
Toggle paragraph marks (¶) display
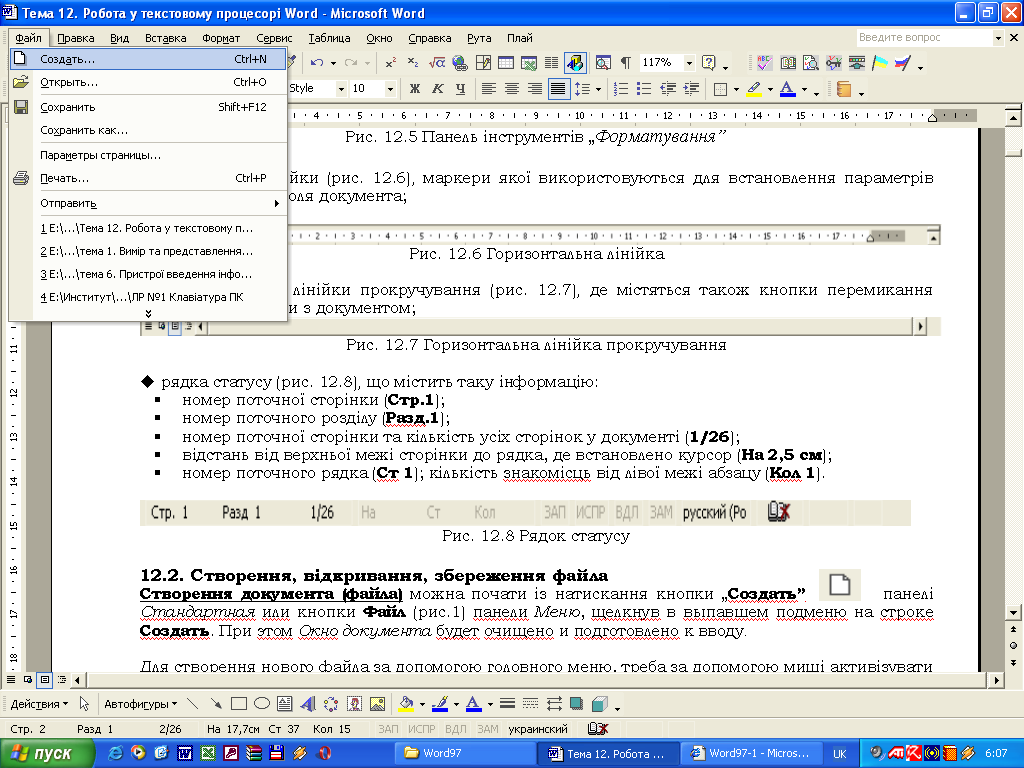(626, 63)
